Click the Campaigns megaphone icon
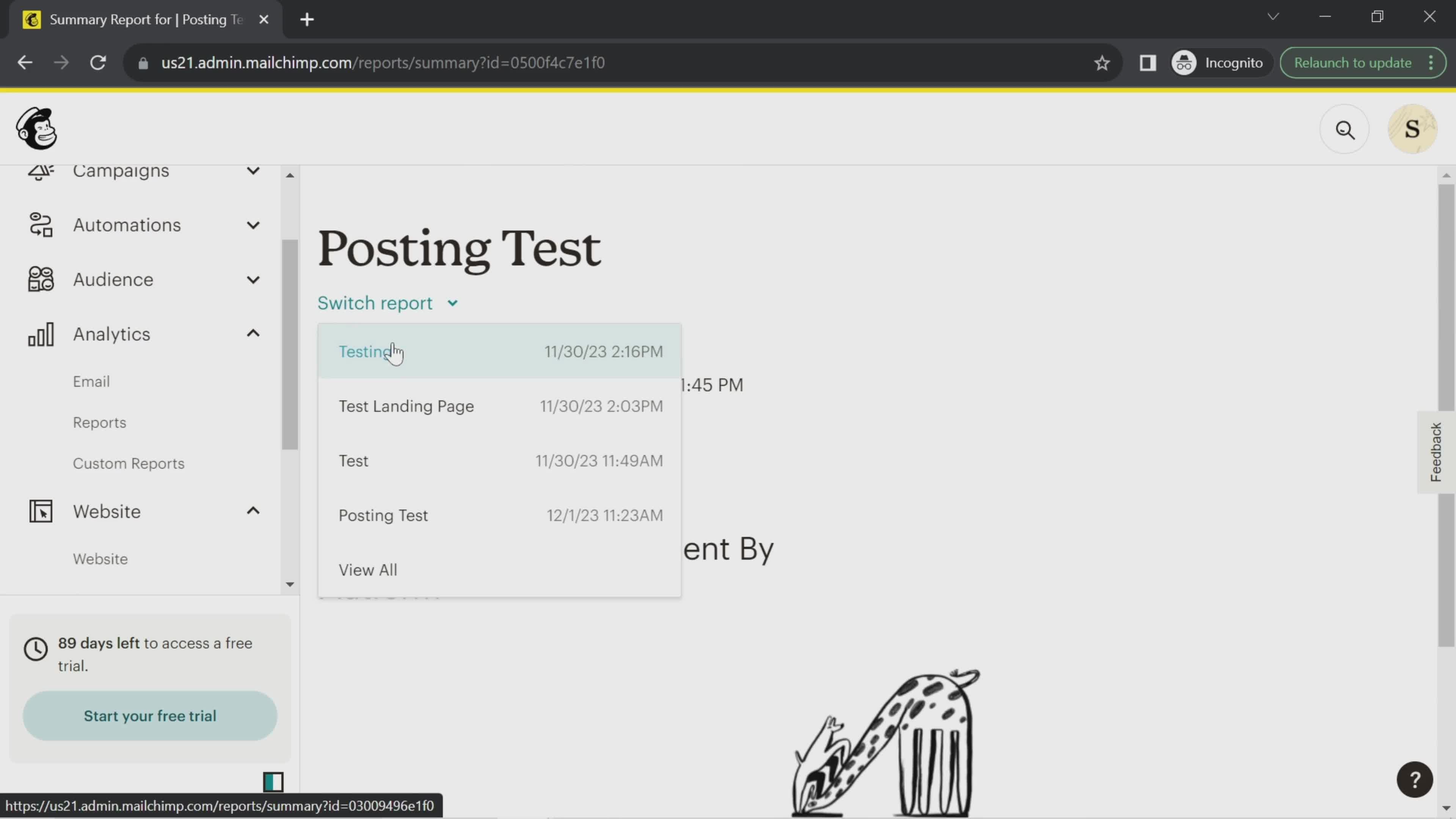This screenshot has height=819, width=1456. tap(41, 172)
